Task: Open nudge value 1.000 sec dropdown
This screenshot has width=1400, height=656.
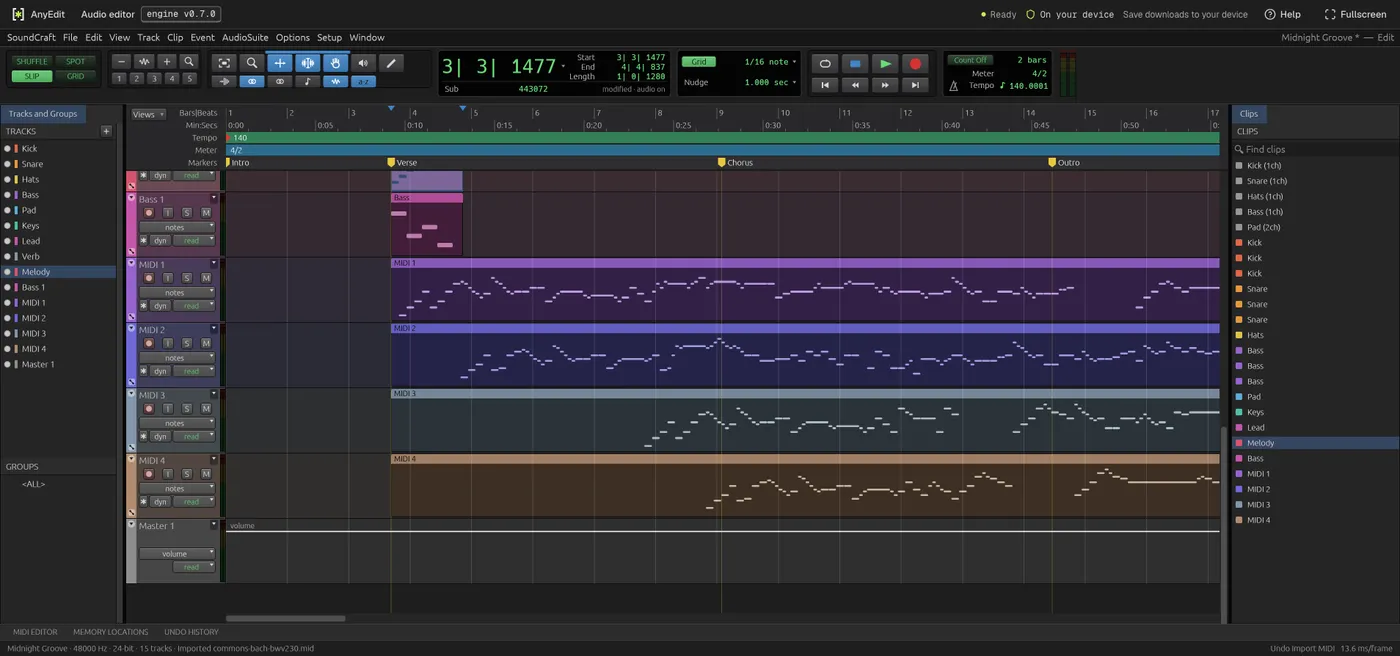Action: coord(771,82)
